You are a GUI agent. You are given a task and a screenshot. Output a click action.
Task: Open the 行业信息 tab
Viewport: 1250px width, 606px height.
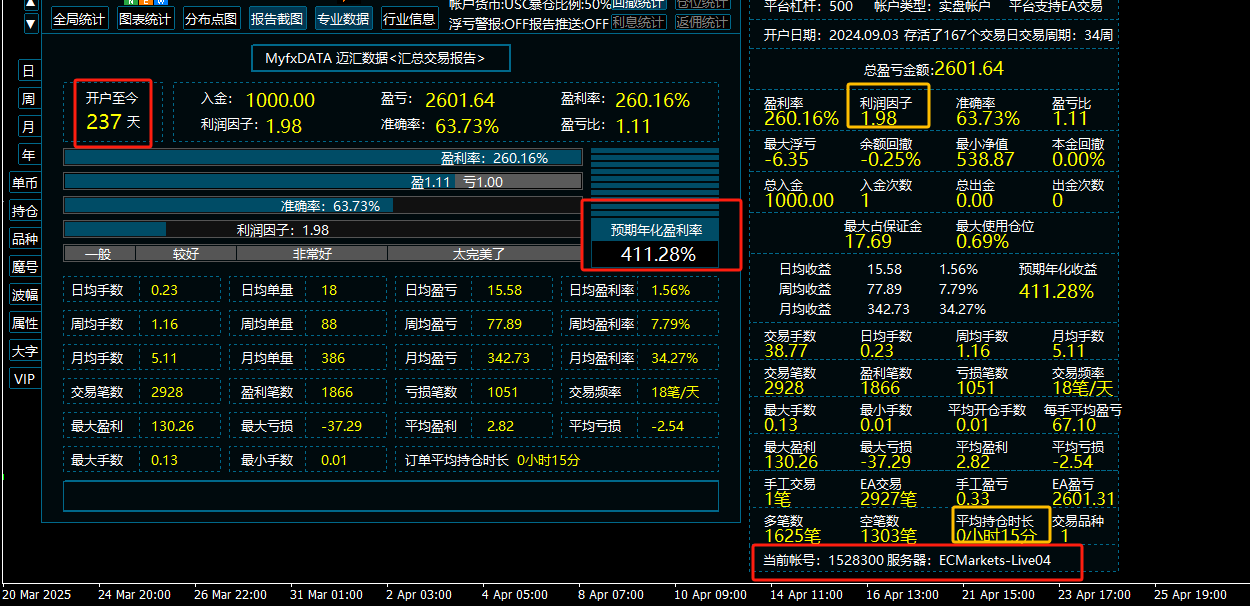point(410,18)
